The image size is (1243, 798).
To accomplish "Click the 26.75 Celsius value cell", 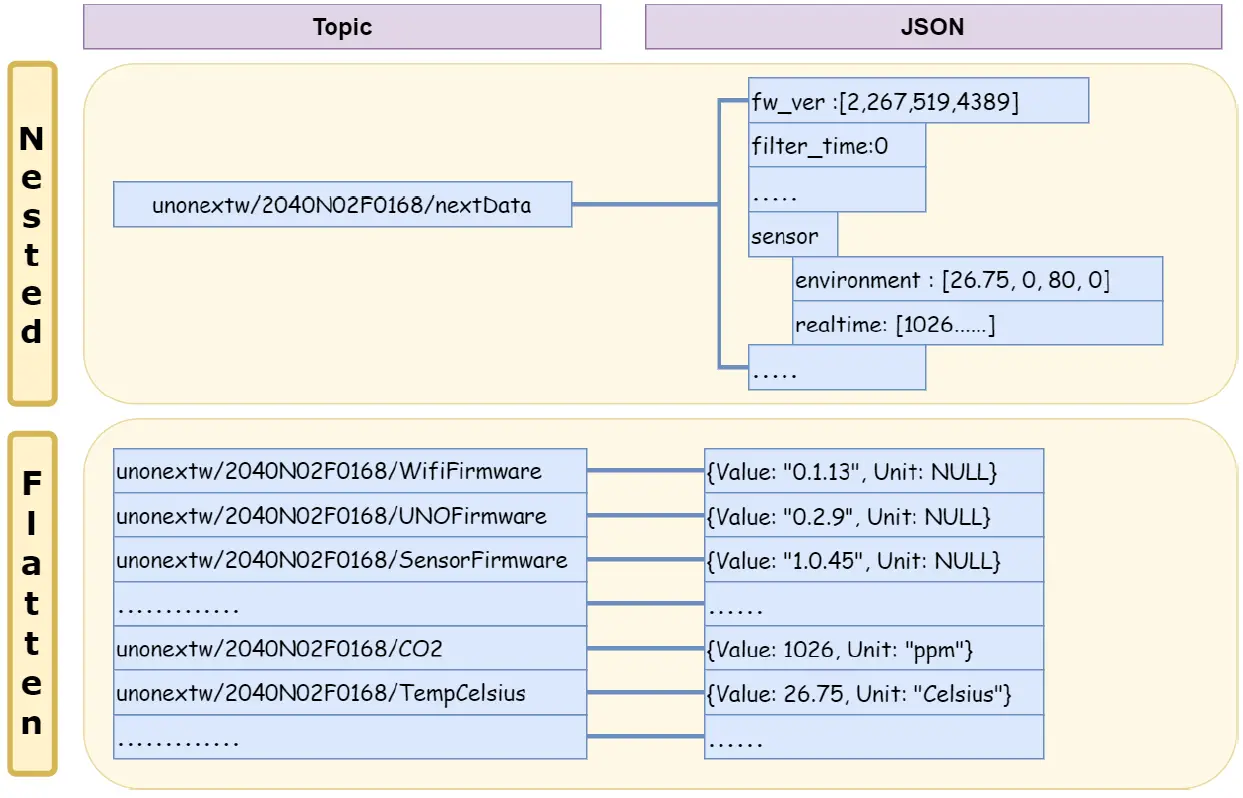I will [873, 693].
